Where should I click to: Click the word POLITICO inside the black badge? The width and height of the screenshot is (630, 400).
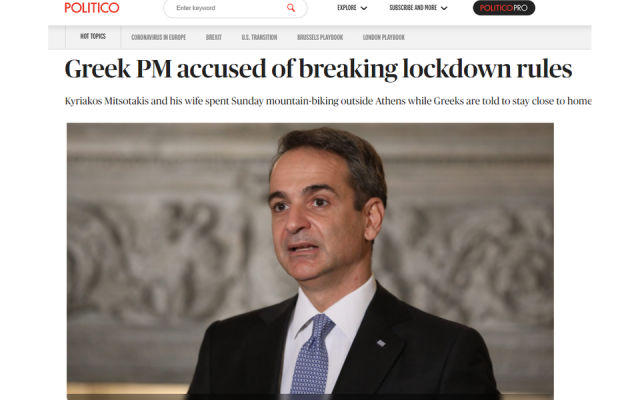[x=496, y=8]
